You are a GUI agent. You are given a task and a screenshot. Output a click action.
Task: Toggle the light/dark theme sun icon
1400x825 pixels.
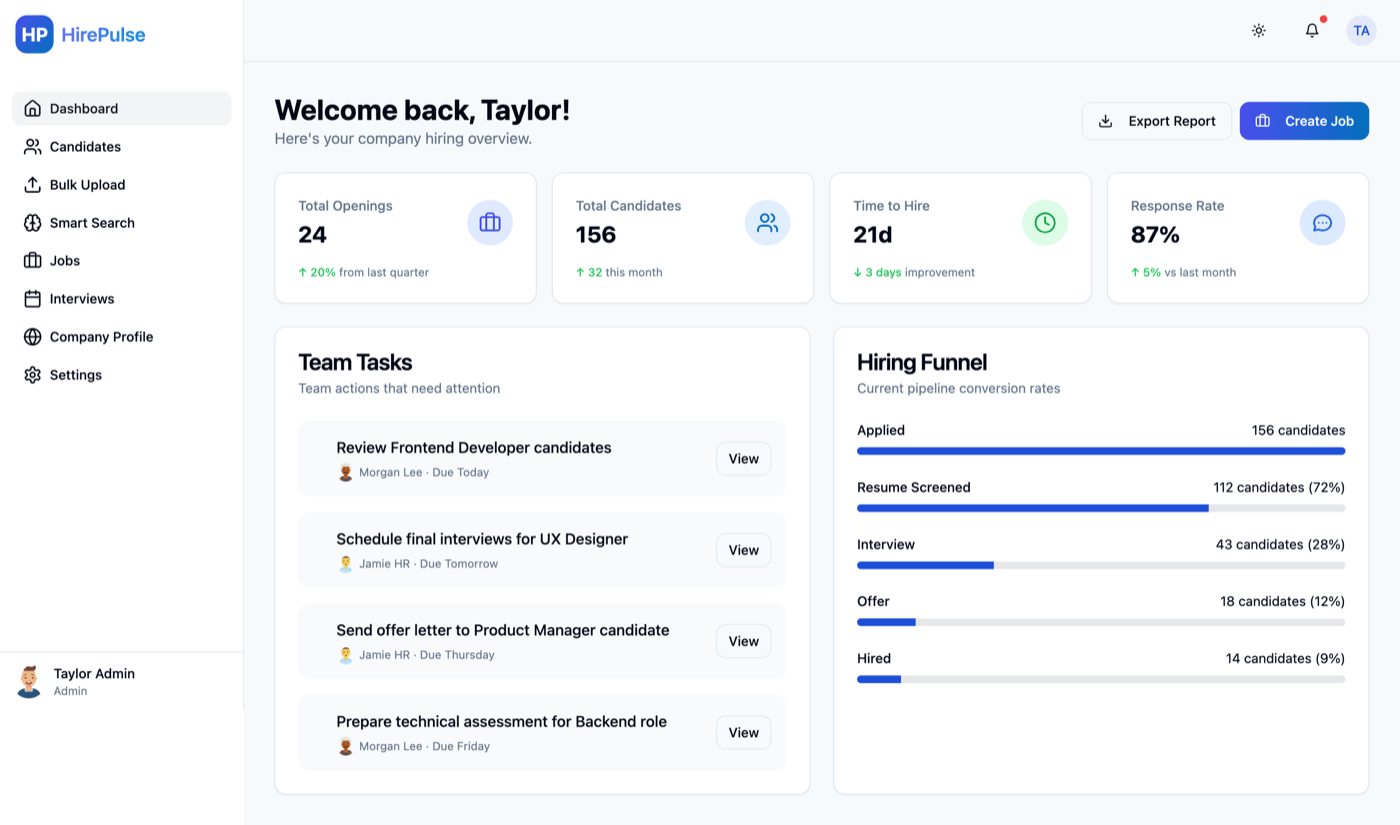[1259, 31]
